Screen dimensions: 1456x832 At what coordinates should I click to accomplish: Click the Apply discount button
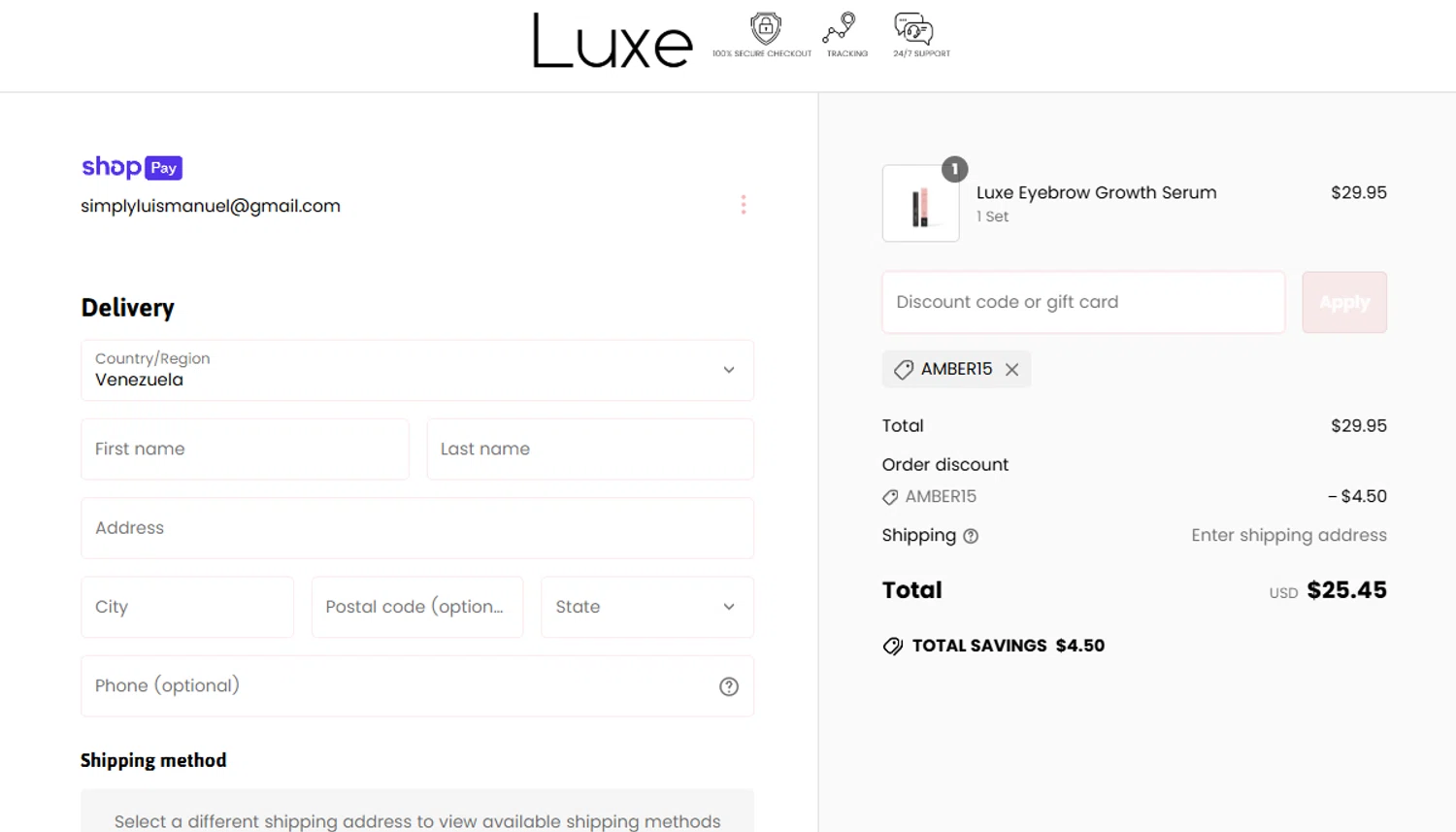coord(1344,302)
